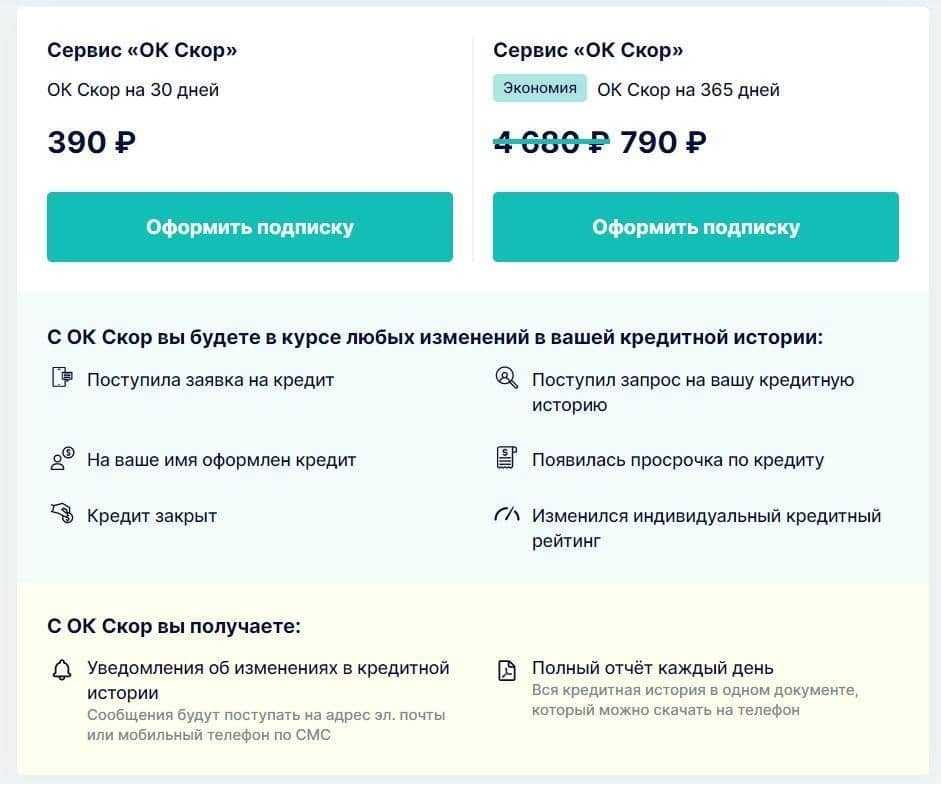The image size is (941, 785).
Task: Click the person with dollar coin icon
Action: [x=62, y=459]
